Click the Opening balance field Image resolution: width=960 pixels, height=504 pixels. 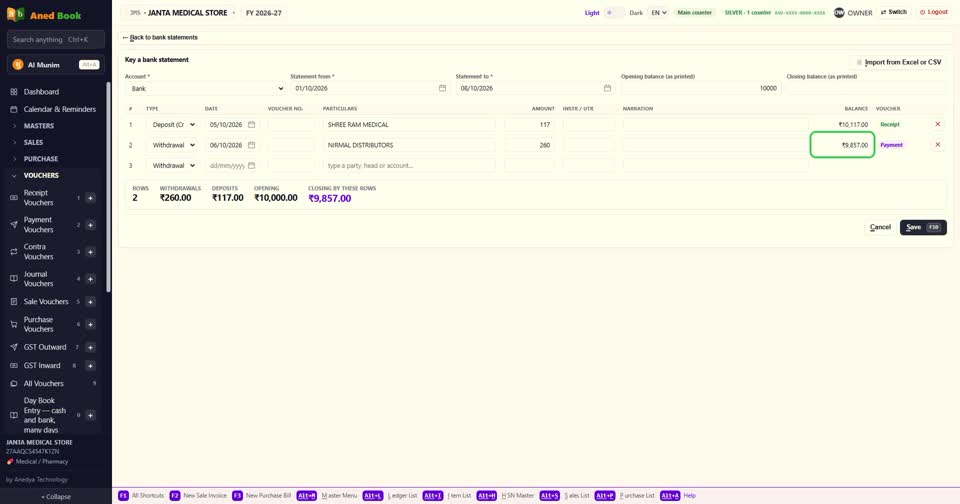pyautogui.click(x=700, y=88)
